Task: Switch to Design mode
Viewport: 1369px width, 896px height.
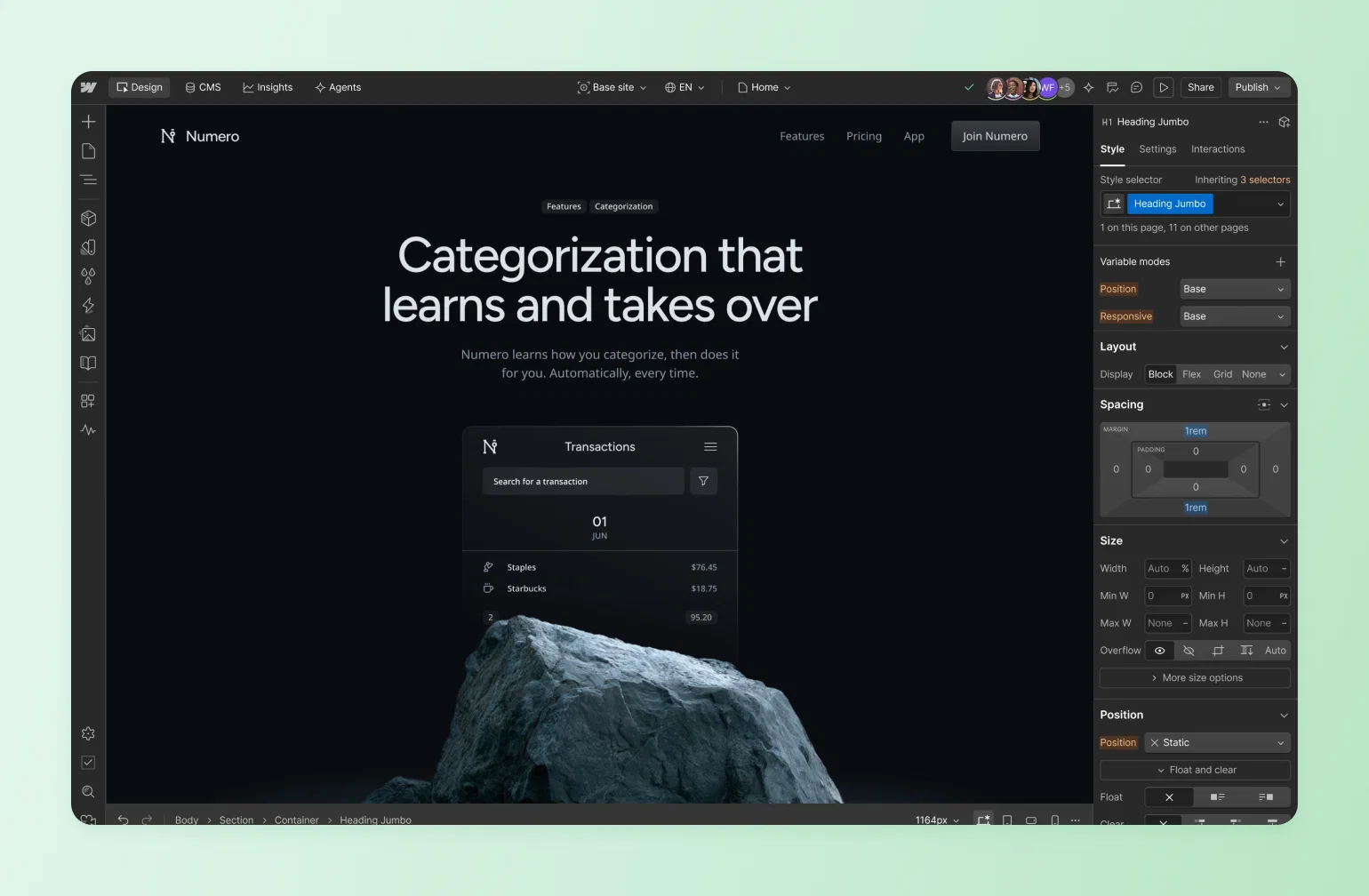Action: (140, 87)
